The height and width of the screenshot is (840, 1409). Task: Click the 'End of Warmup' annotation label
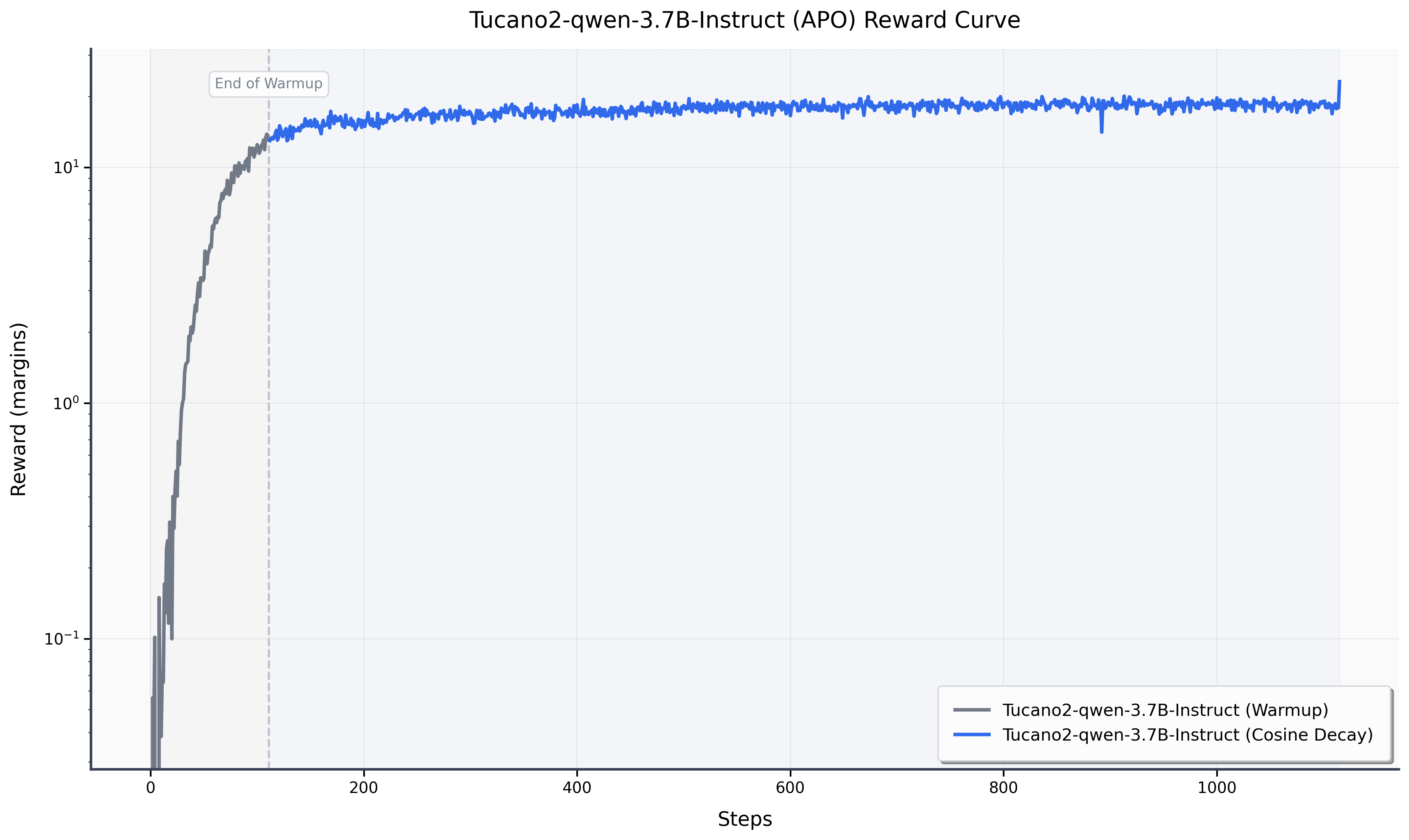click(x=268, y=84)
